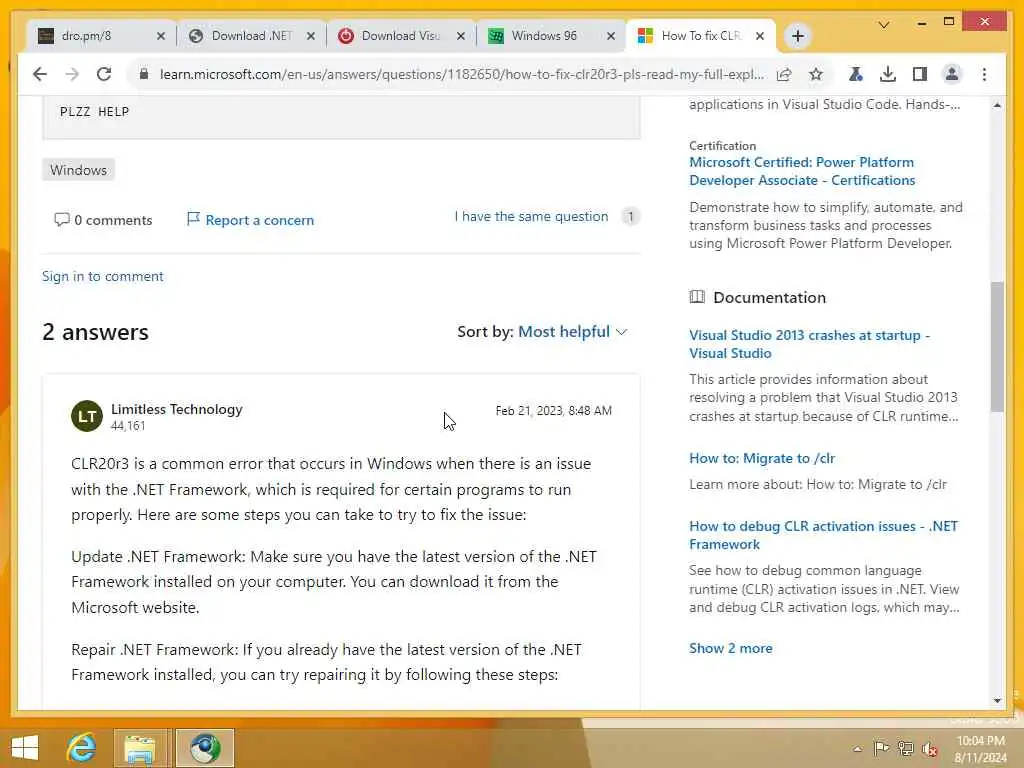1024x768 pixels.
Task: Open Limitless Technology author name
Action: click(x=176, y=409)
